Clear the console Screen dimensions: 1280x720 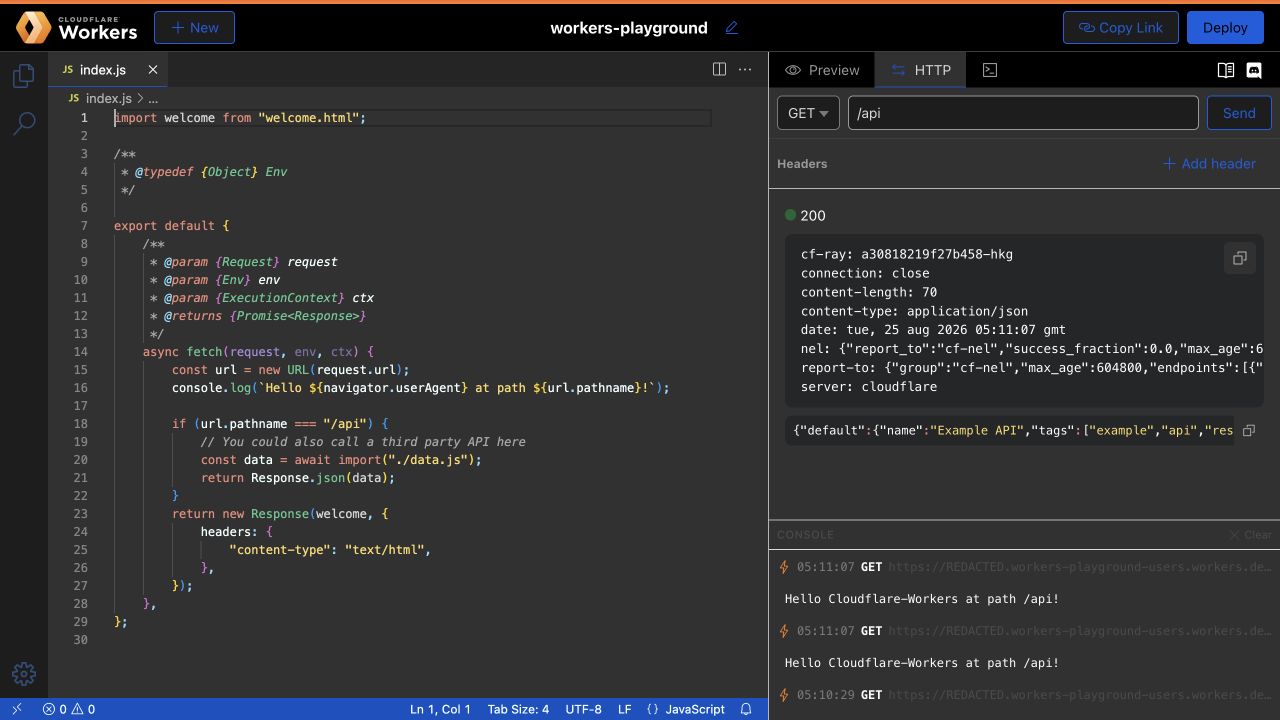[1250, 535]
